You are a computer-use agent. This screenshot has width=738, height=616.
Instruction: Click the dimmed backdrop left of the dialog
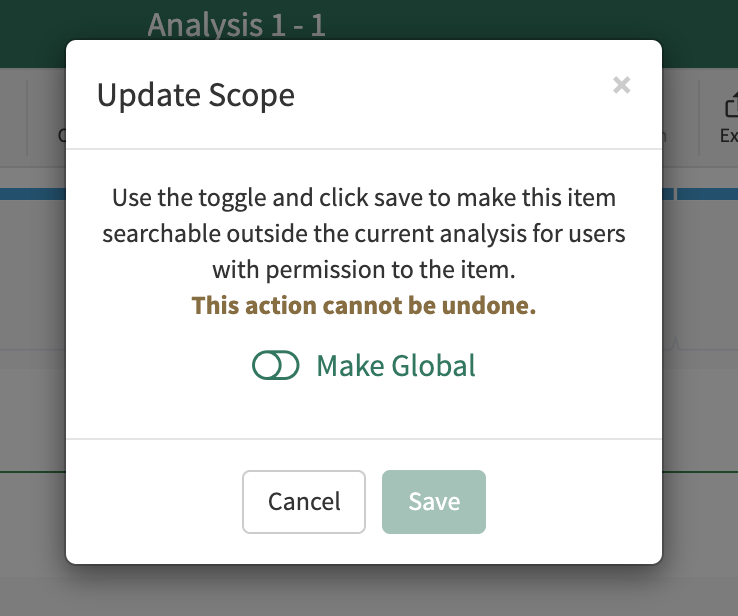click(32, 400)
